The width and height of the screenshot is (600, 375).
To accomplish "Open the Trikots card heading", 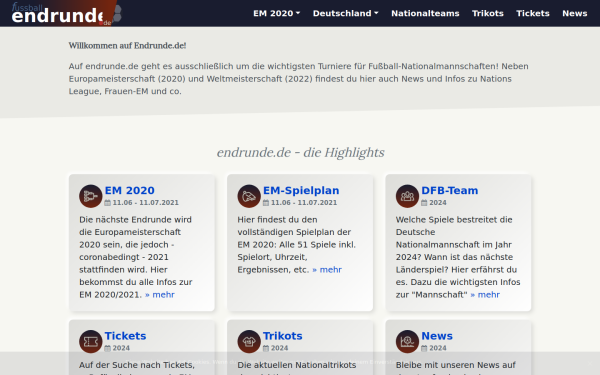I will (283, 336).
